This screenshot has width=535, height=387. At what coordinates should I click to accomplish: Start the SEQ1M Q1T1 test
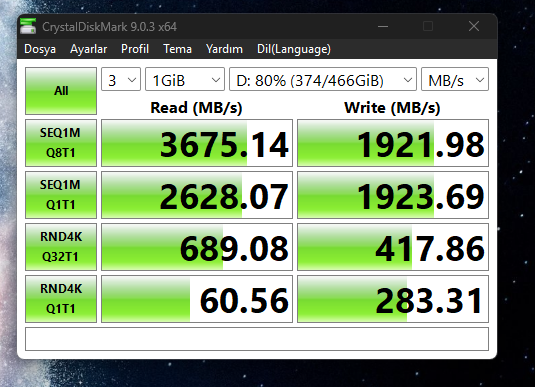[x=61, y=195]
